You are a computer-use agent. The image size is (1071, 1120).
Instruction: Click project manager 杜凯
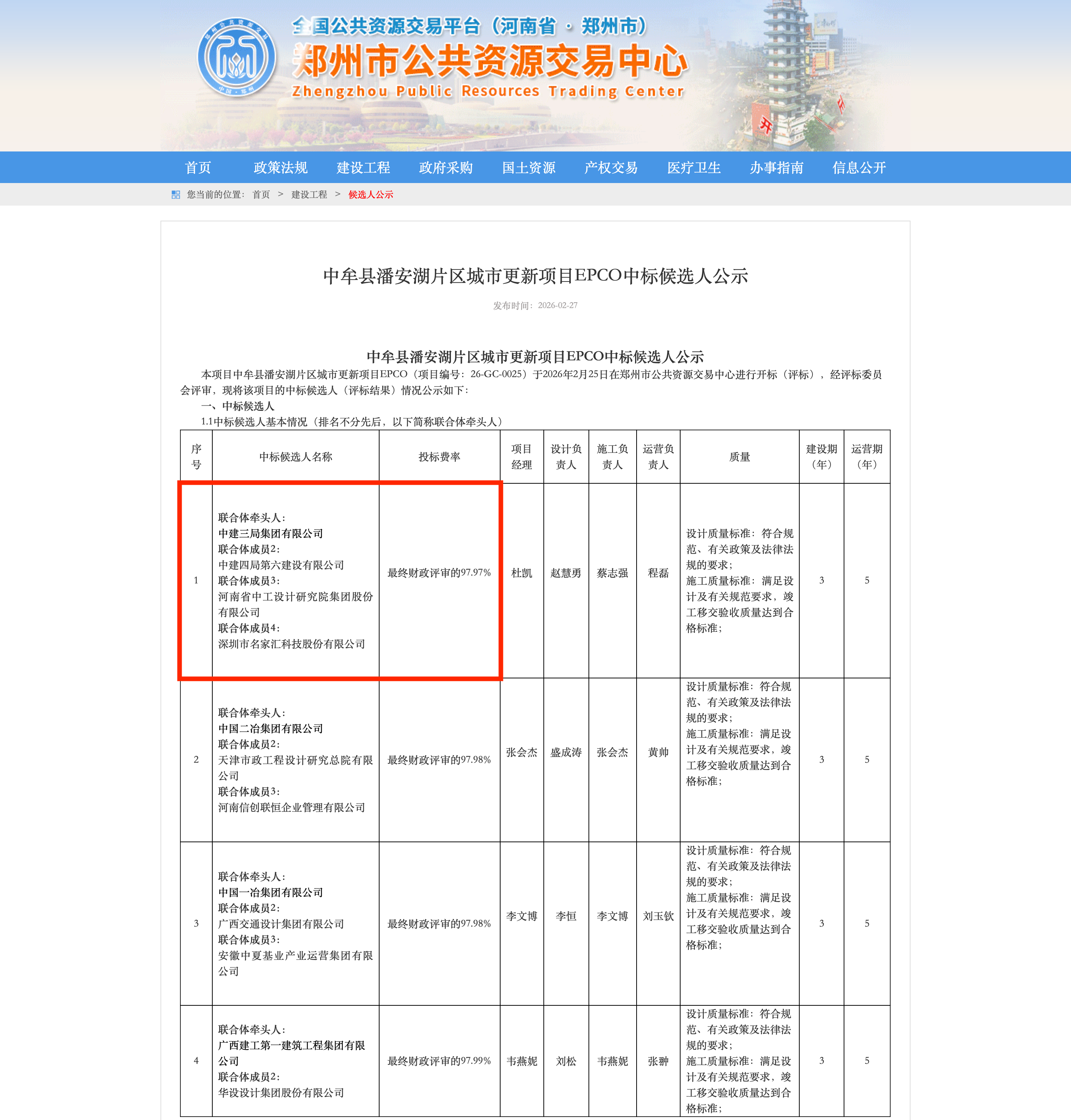coord(521,572)
